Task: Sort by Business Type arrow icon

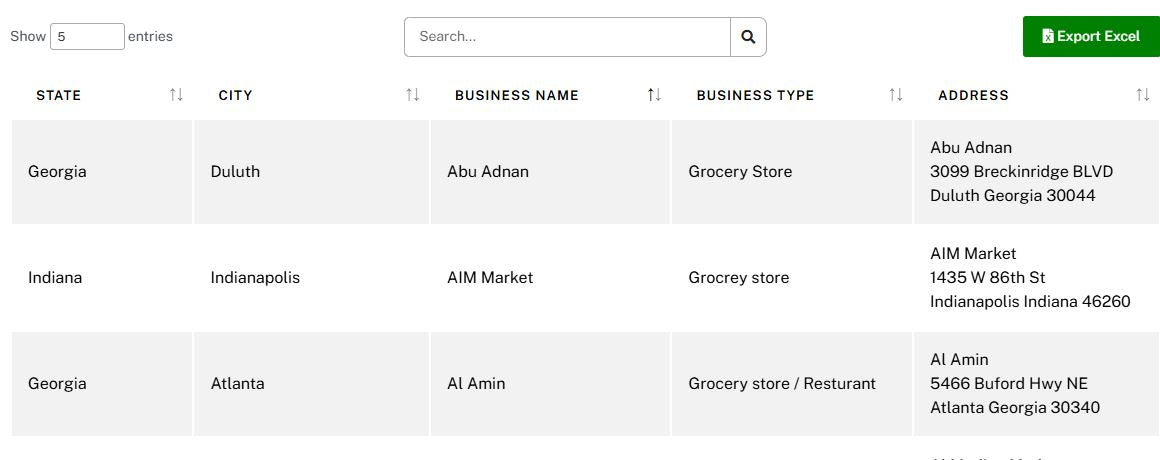Action: [895, 95]
